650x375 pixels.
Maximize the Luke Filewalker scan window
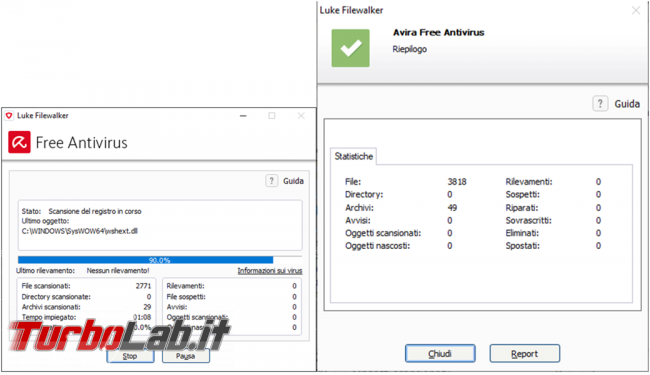coord(272,116)
